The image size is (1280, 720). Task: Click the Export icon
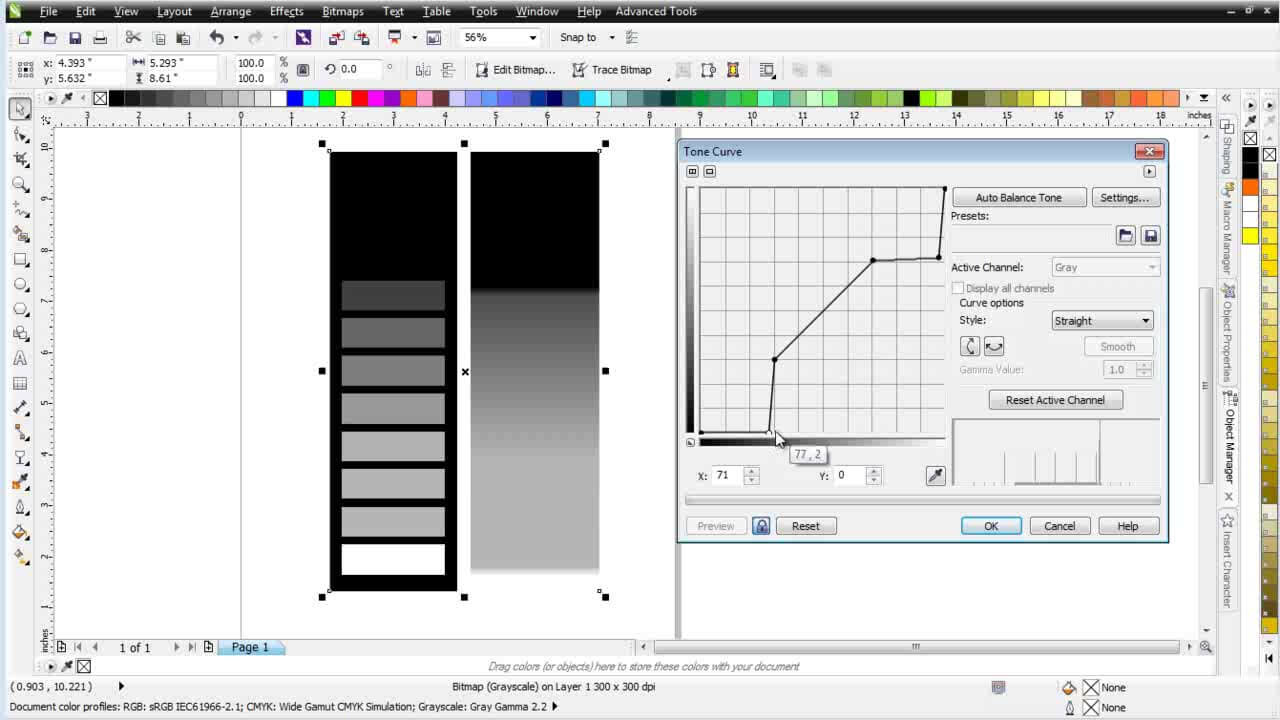tap(361, 38)
